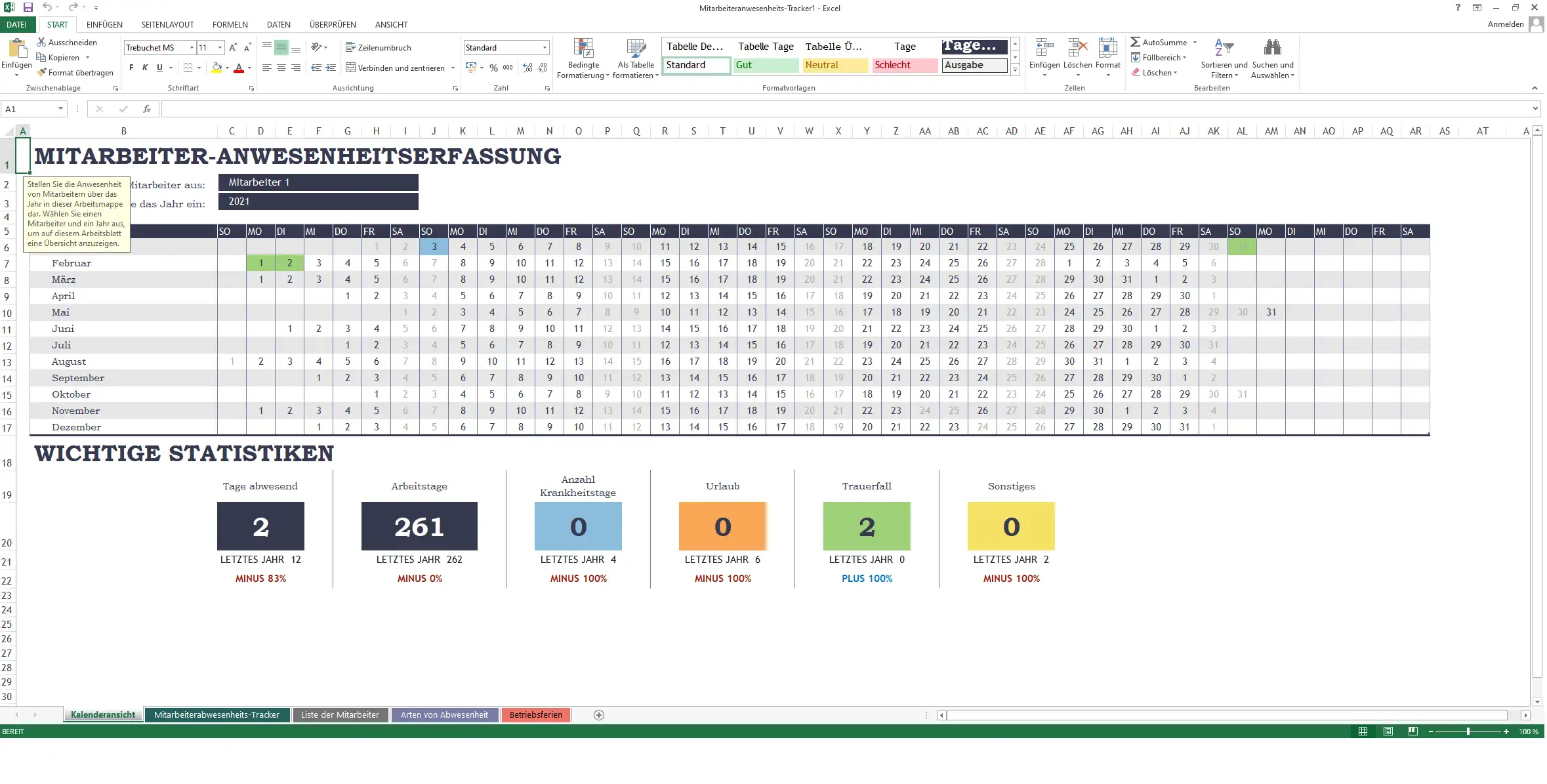
Task: Click the Format Painter brush icon
Action: (x=42, y=73)
